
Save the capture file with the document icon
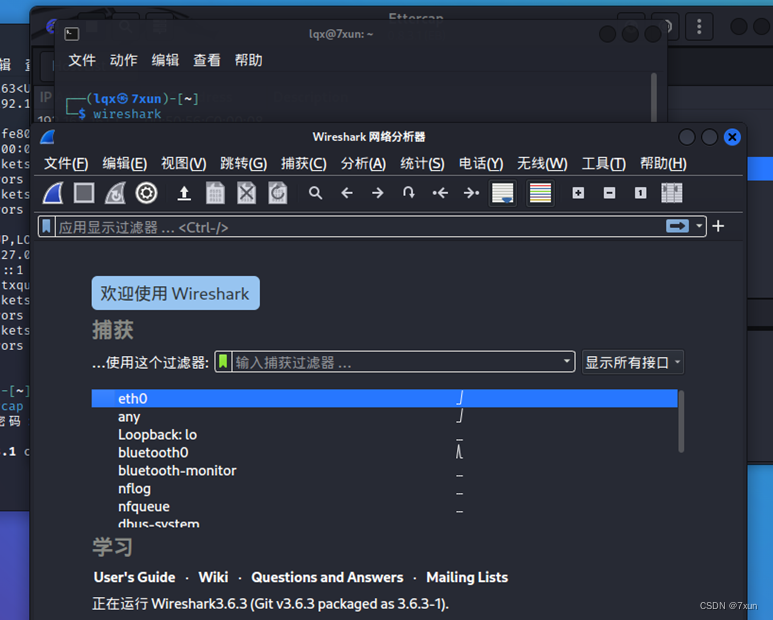[x=215, y=193]
